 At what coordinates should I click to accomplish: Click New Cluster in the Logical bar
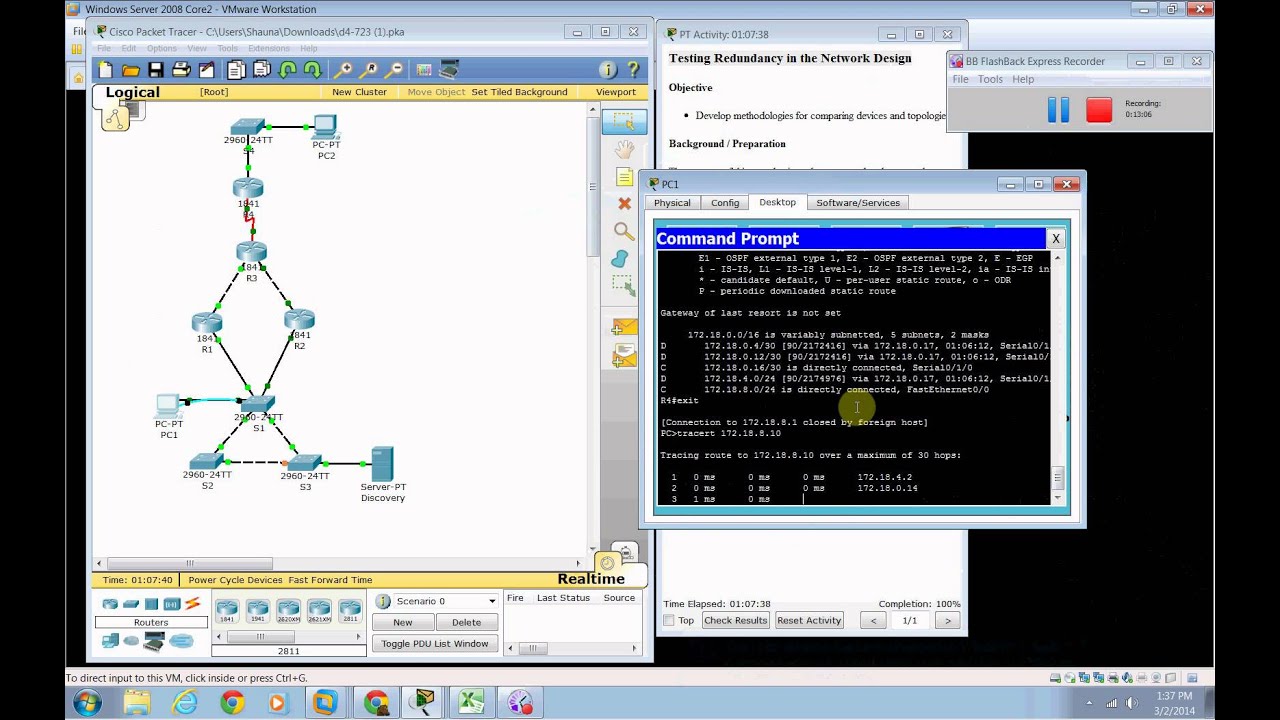(x=359, y=92)
